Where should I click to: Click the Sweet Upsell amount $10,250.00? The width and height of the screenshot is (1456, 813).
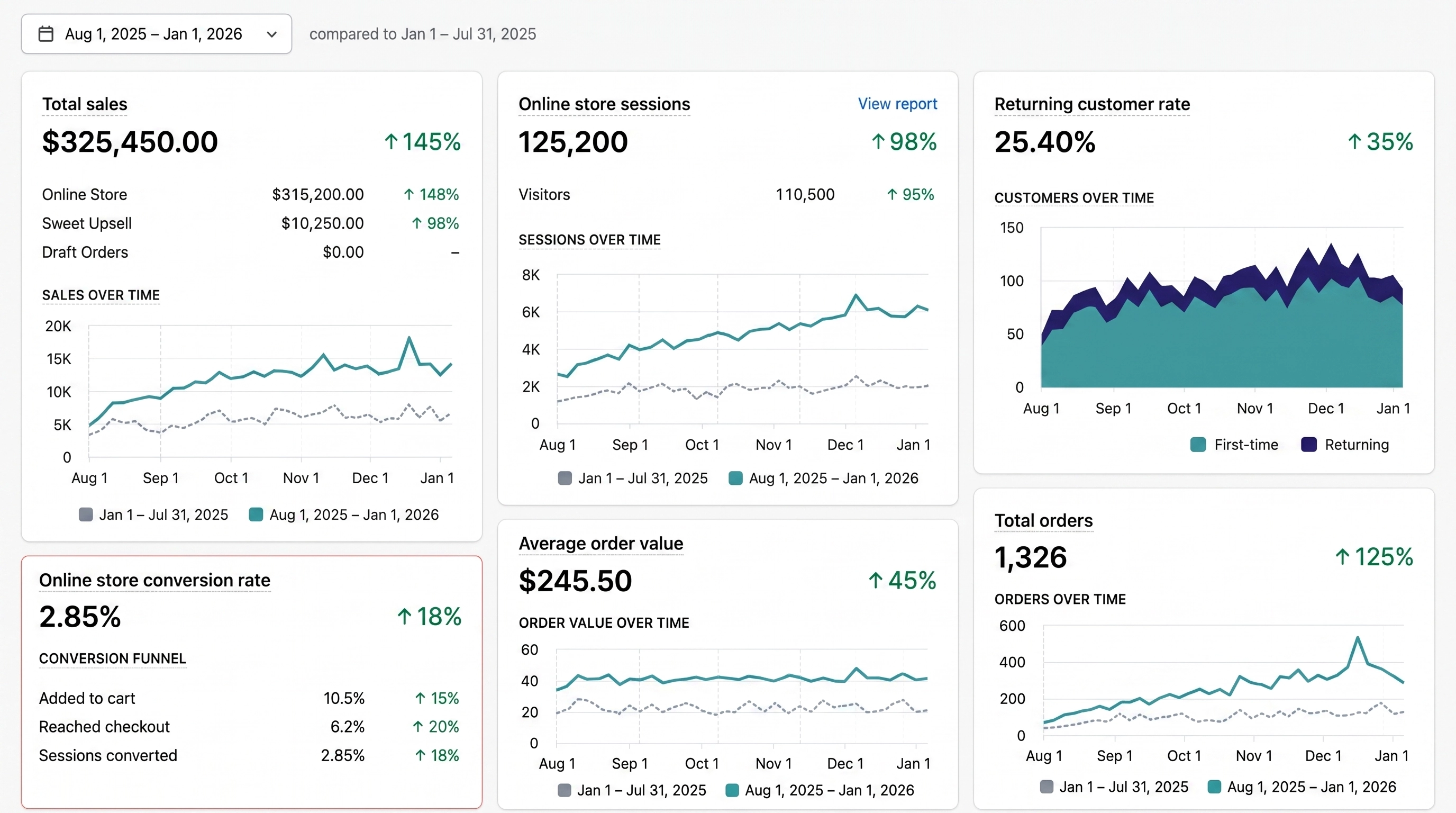click(322, 223)
